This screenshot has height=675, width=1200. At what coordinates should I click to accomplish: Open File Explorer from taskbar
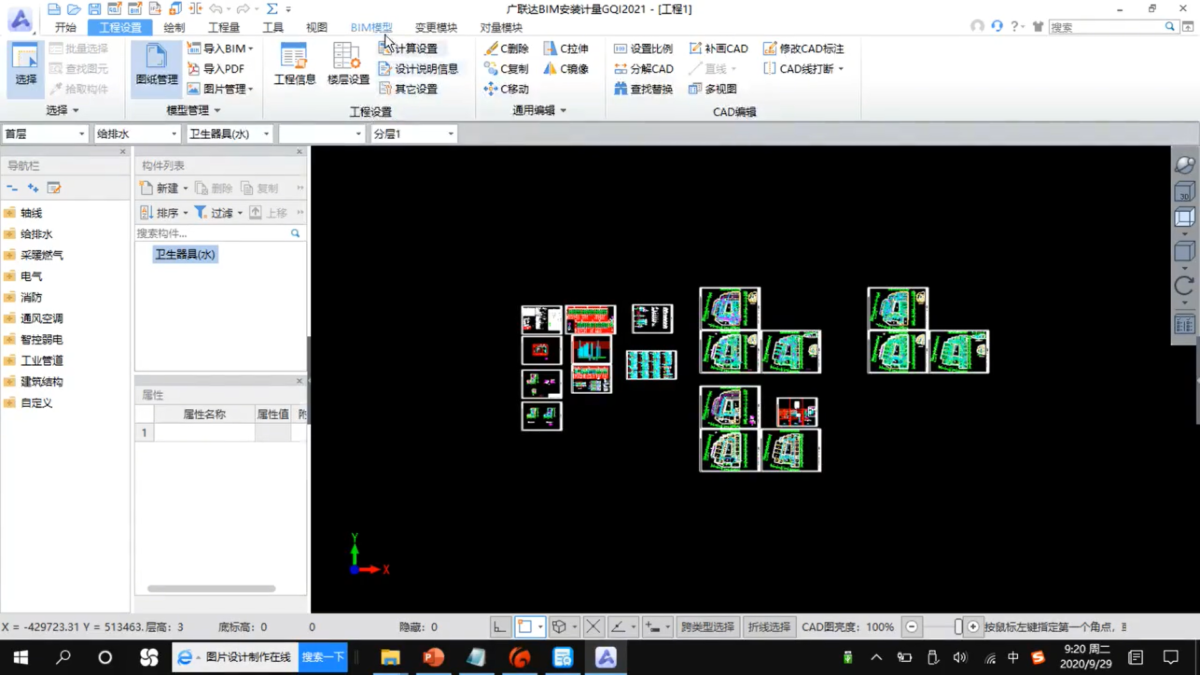[x=390, y=658]
